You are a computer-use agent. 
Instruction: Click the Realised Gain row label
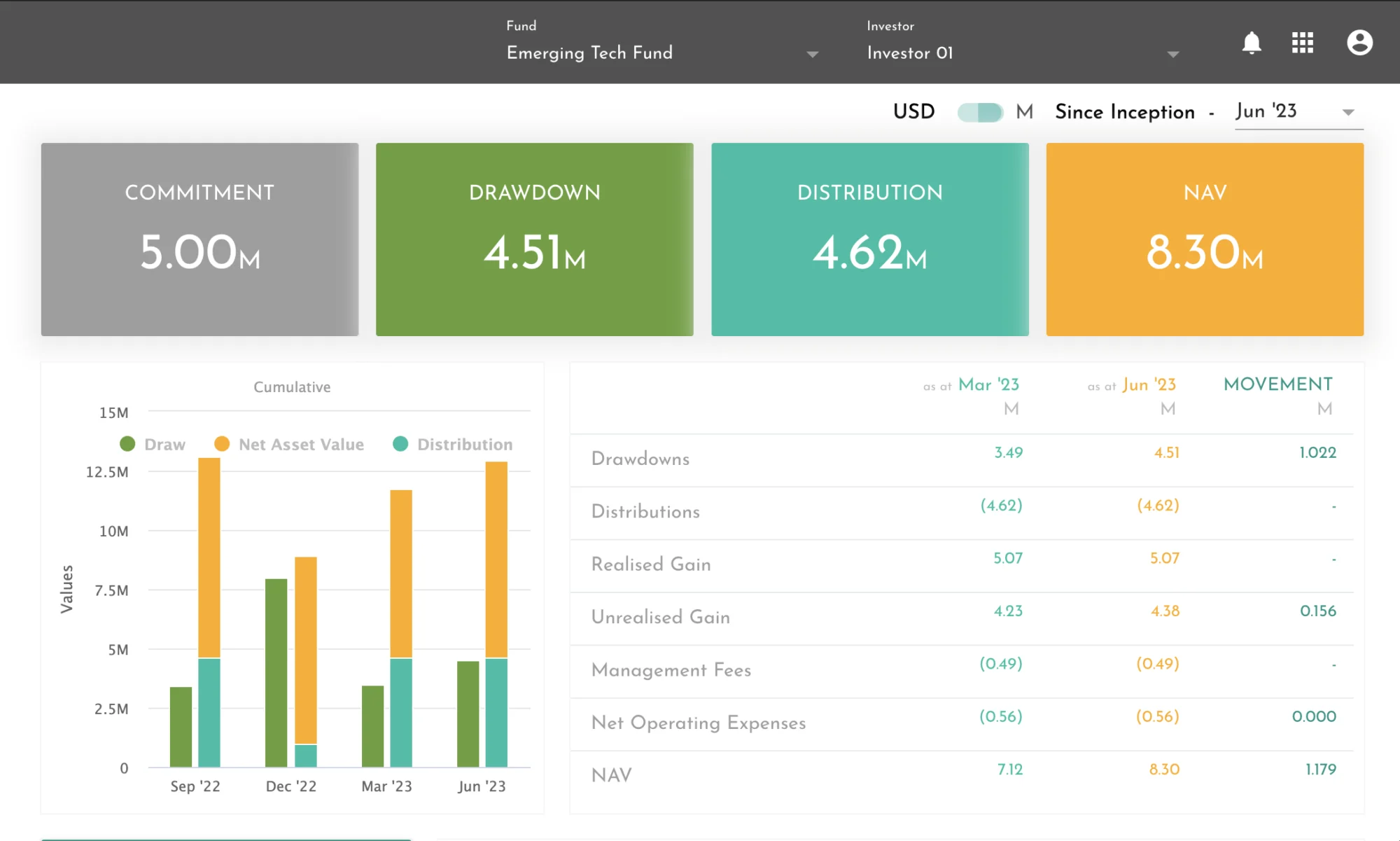point(651,564)
